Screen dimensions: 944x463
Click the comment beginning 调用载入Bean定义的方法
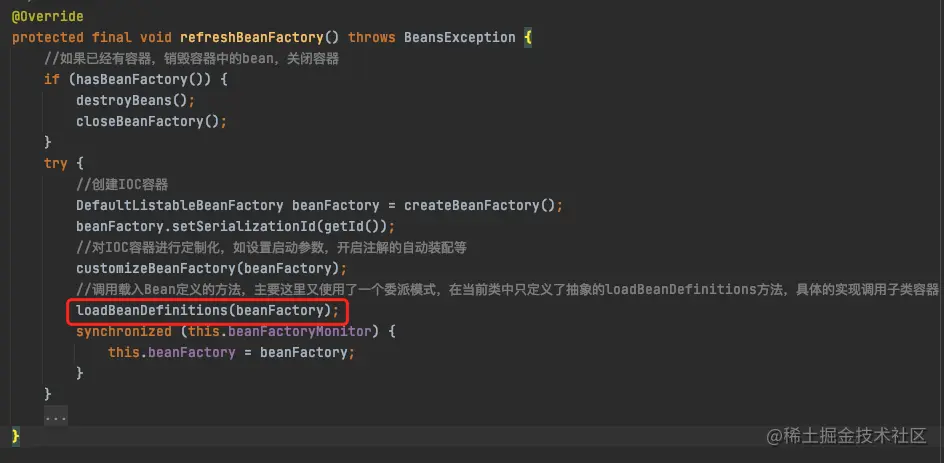[x=508, y=289]
